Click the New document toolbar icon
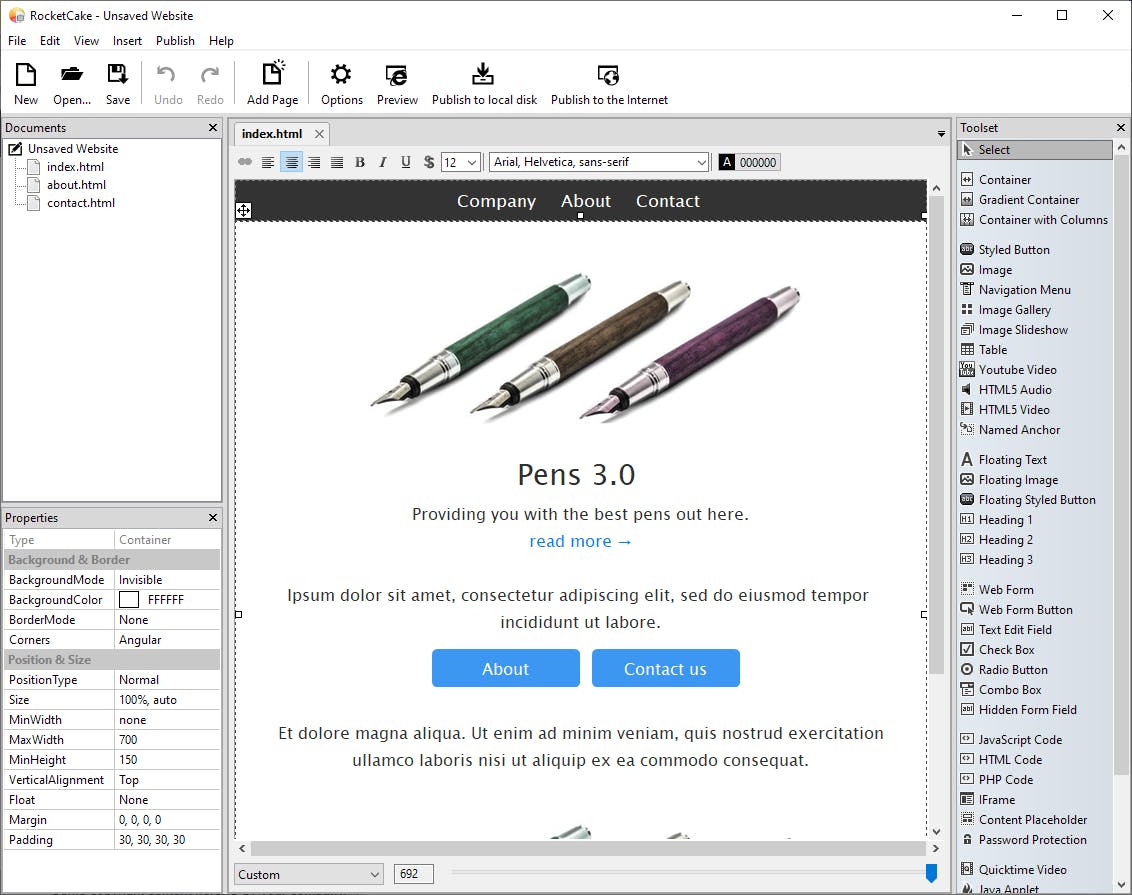 [x=26, y=74]
